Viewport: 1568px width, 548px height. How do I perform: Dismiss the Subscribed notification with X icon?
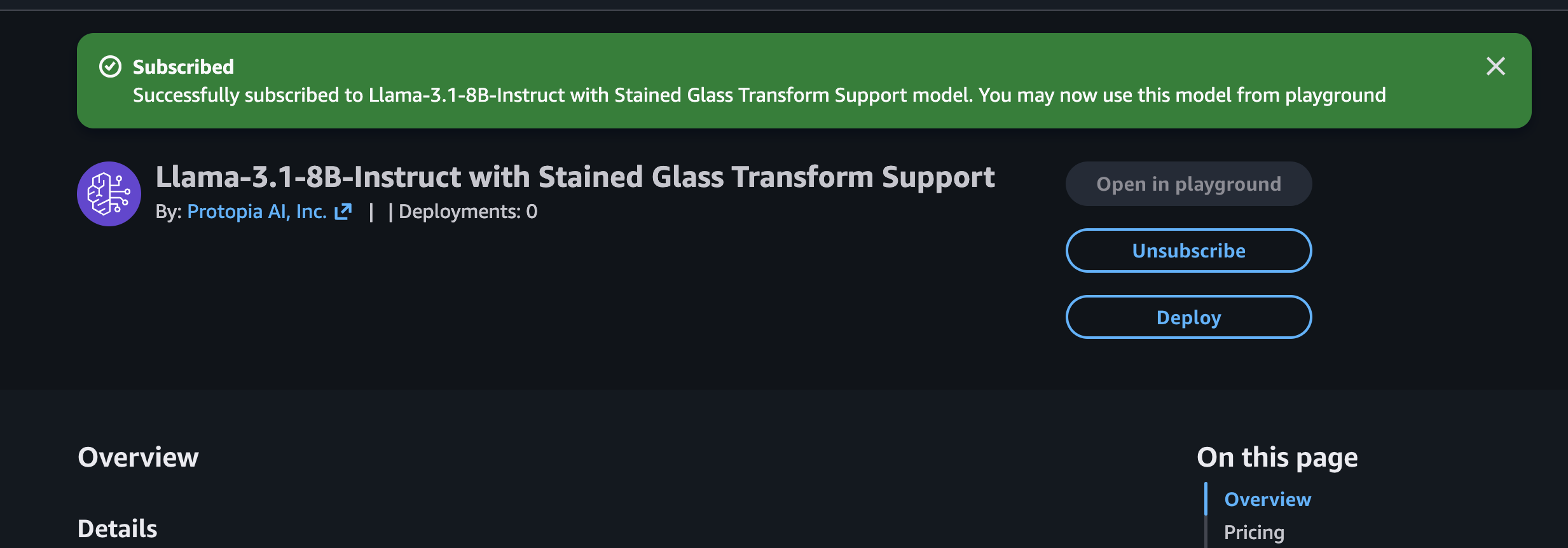pos(1496,66)
